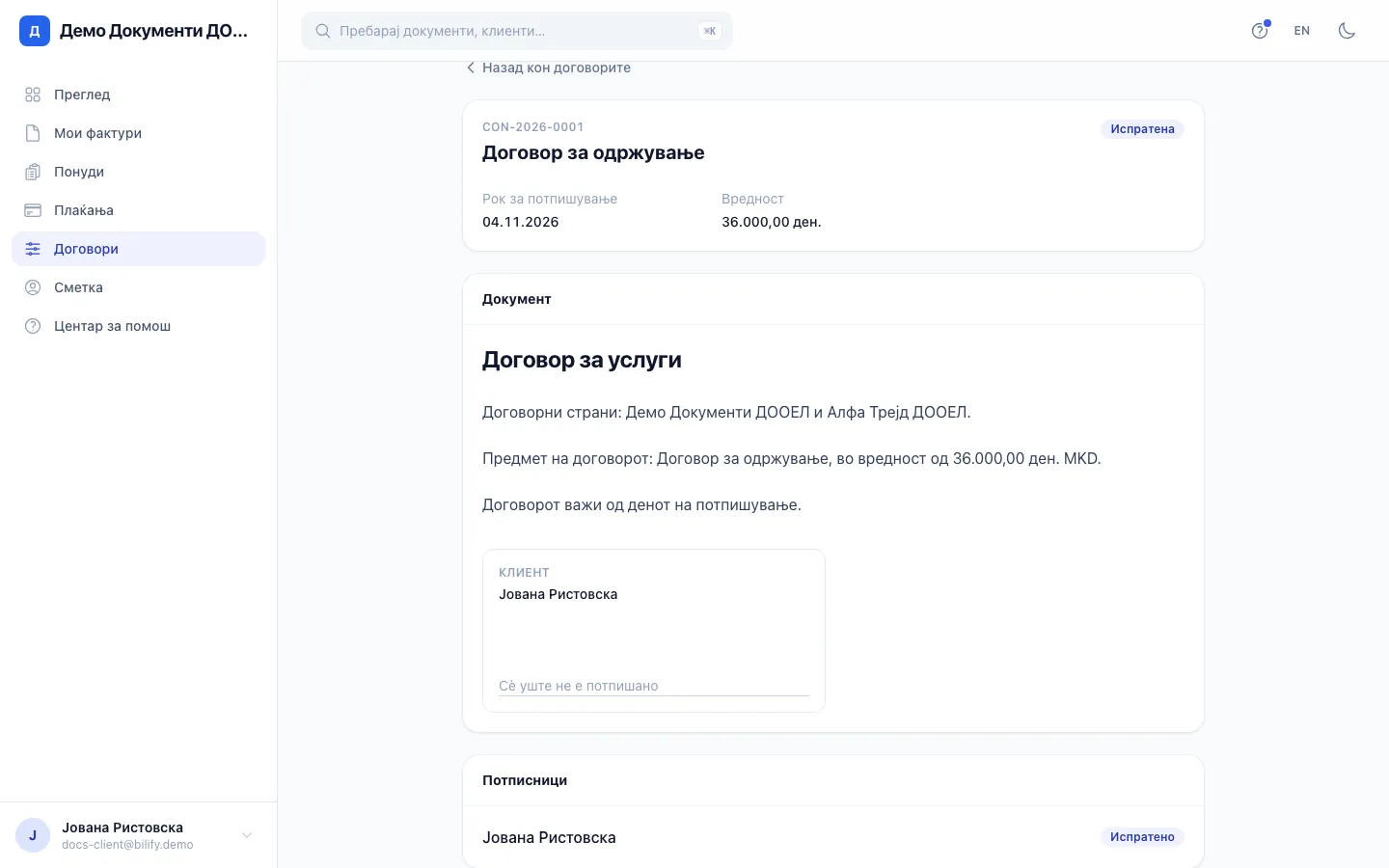
Task: Click the Договор за одржување title
Action: coord(593,153)
